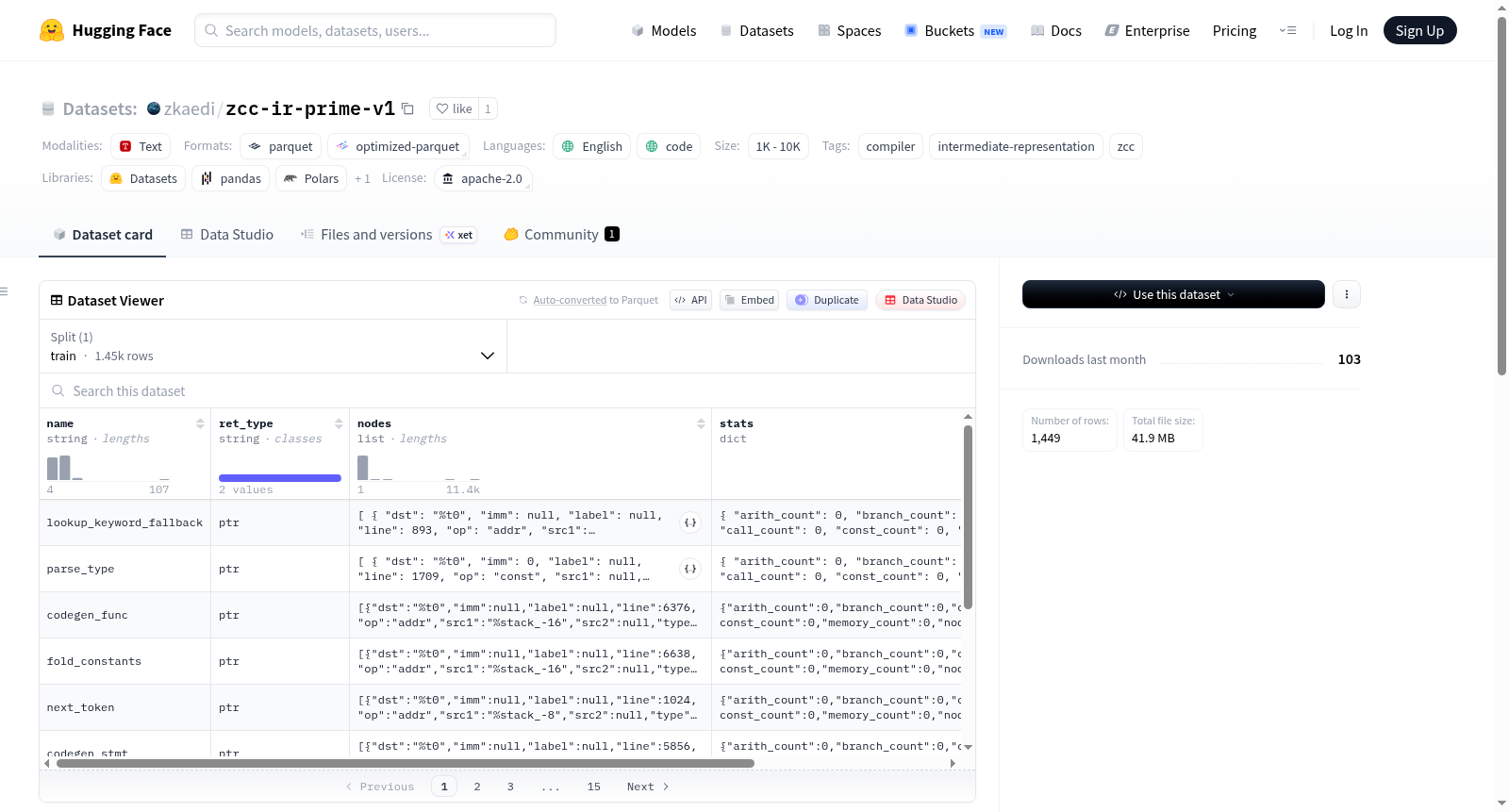This screenshot has width=1509, height=812.
Task: Click the nodes lengths histogram
Action: click(x=419, y=468)
